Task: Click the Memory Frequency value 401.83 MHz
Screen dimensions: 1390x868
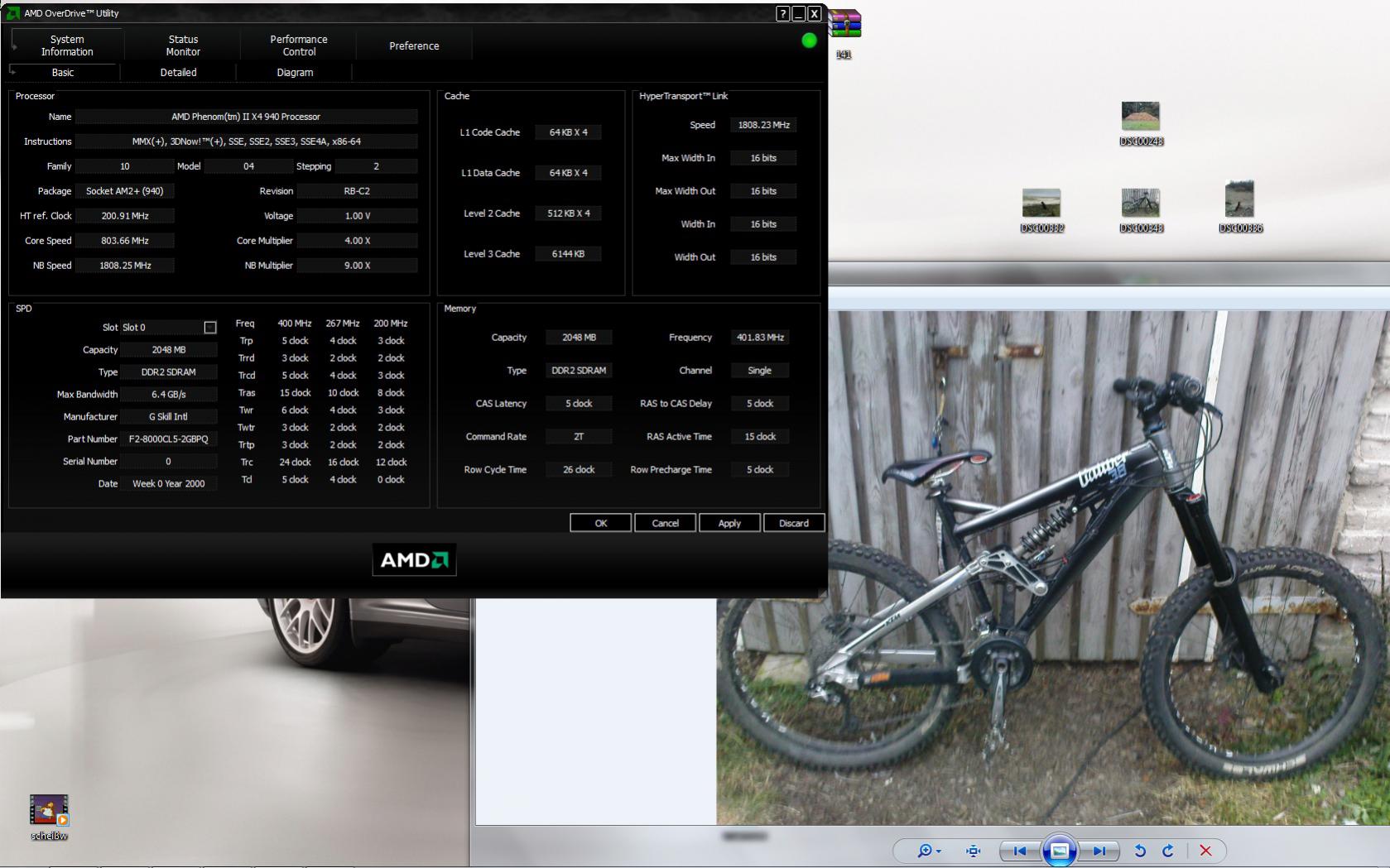Action: [x=760, y=338]
